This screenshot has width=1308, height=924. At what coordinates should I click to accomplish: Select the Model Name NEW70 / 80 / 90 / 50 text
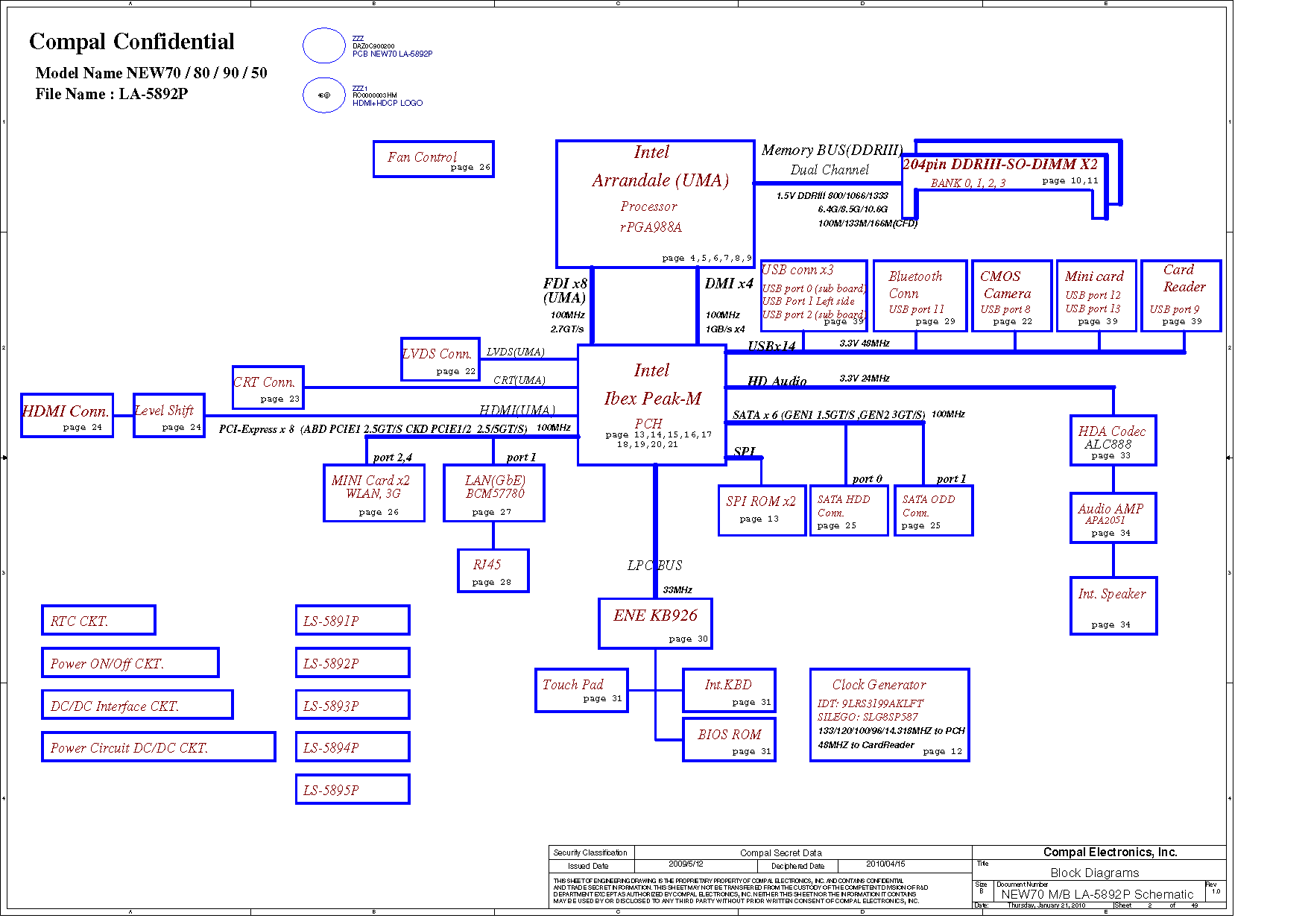[151, 73]
